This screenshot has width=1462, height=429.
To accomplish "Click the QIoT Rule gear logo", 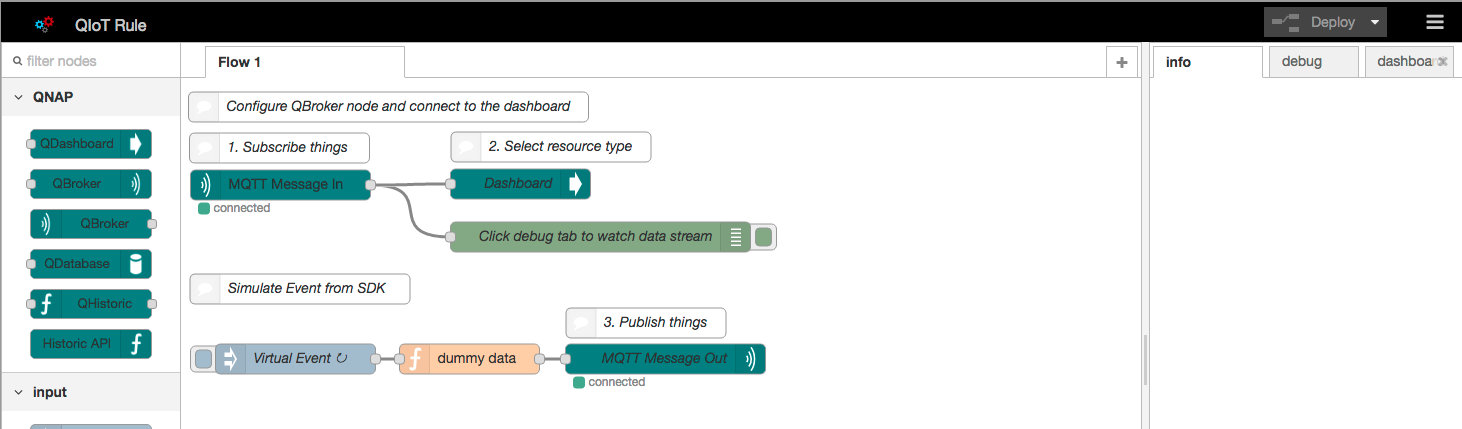I will tap(43, 24).
